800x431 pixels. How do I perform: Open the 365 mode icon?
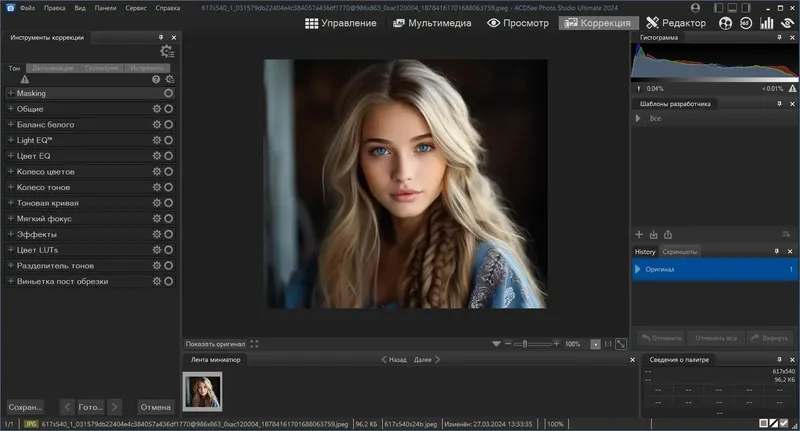tap(745, 23)
